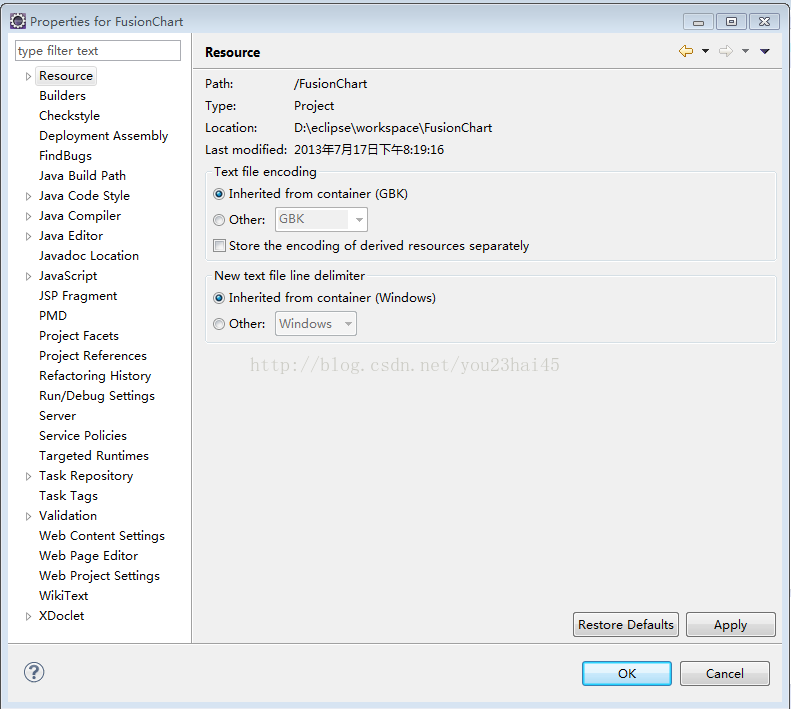Click the Restore Defaults button
Screen dimensions: 791x709
(626, 625)
